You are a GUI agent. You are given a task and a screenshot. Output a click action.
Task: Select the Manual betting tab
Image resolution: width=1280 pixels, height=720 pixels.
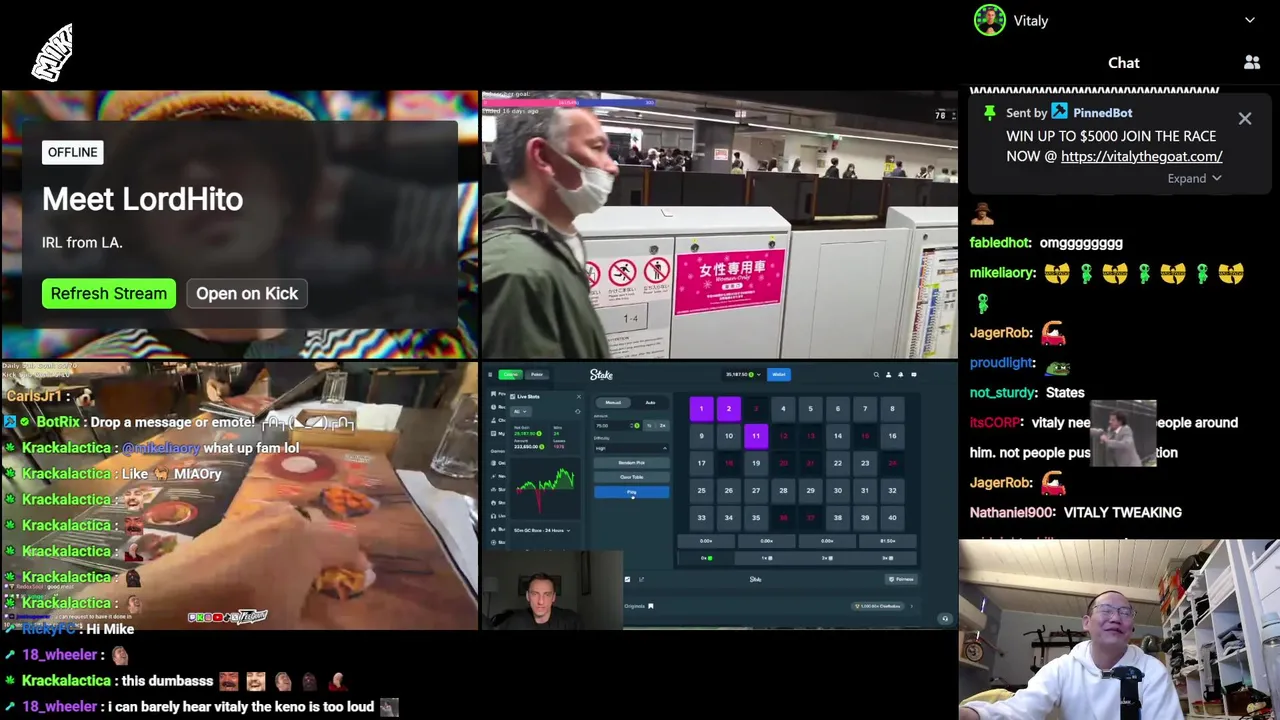(x=613, y=402)
